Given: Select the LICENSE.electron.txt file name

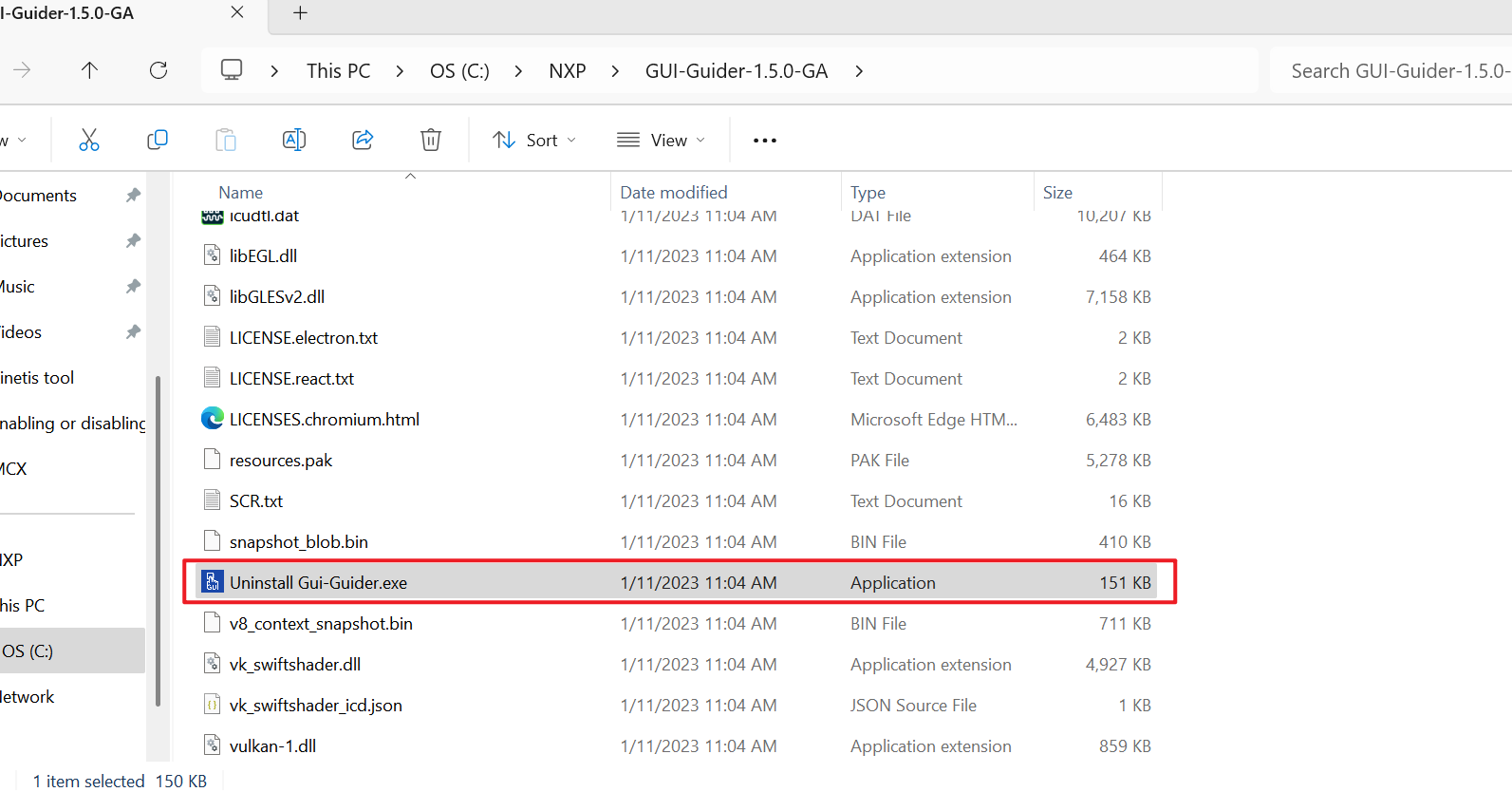Looking at the screenshot, I should pyautogui.click(x=304, y=337).
